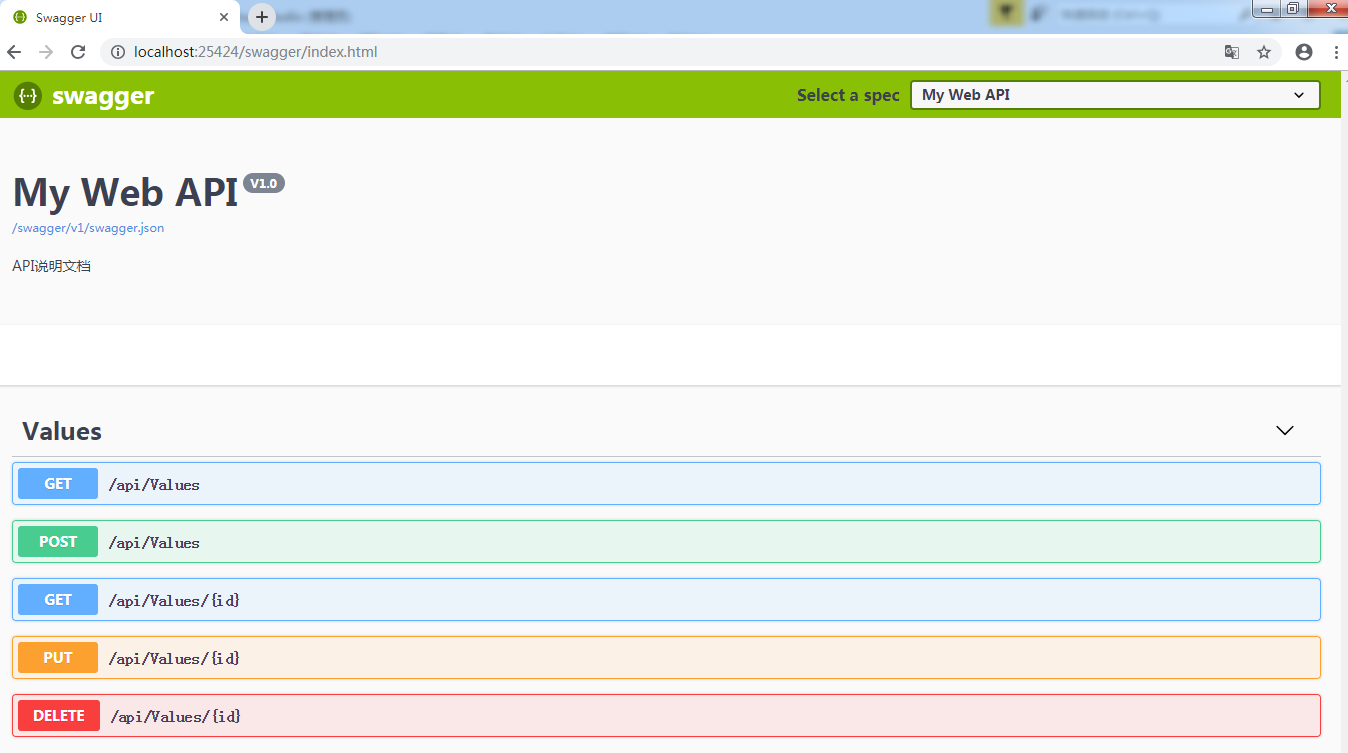
Task: Open the Chrome three-dot menu
Action: [1336, 52]
